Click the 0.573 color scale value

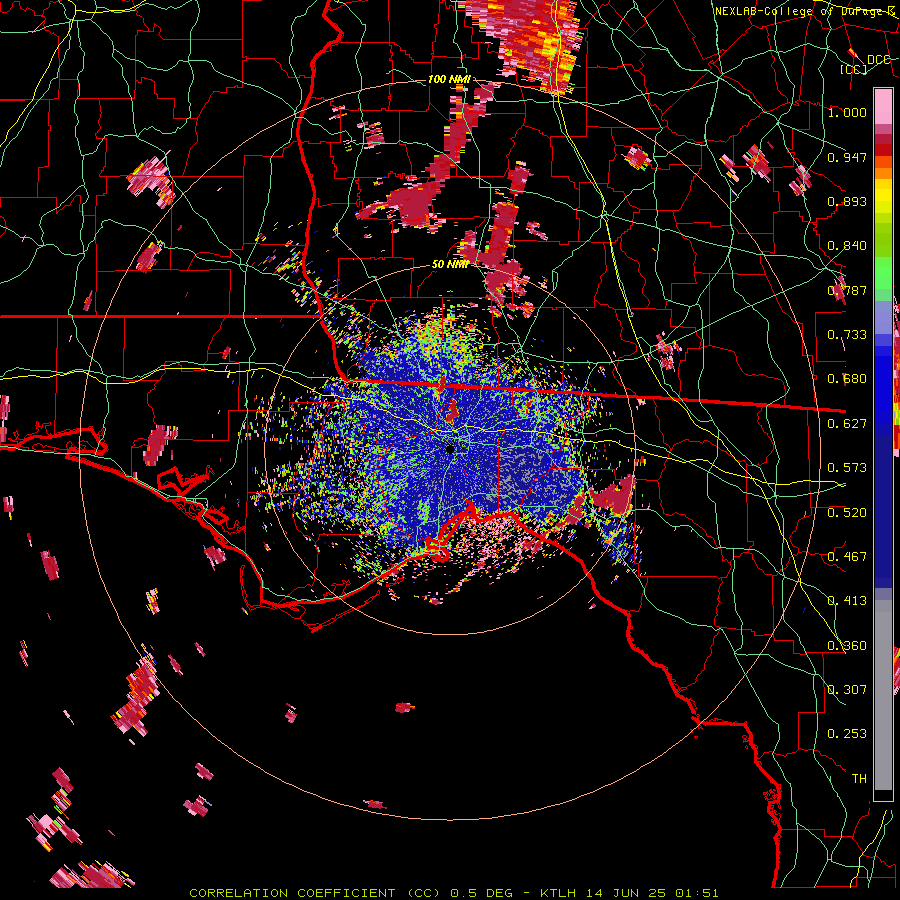(847, 468)
